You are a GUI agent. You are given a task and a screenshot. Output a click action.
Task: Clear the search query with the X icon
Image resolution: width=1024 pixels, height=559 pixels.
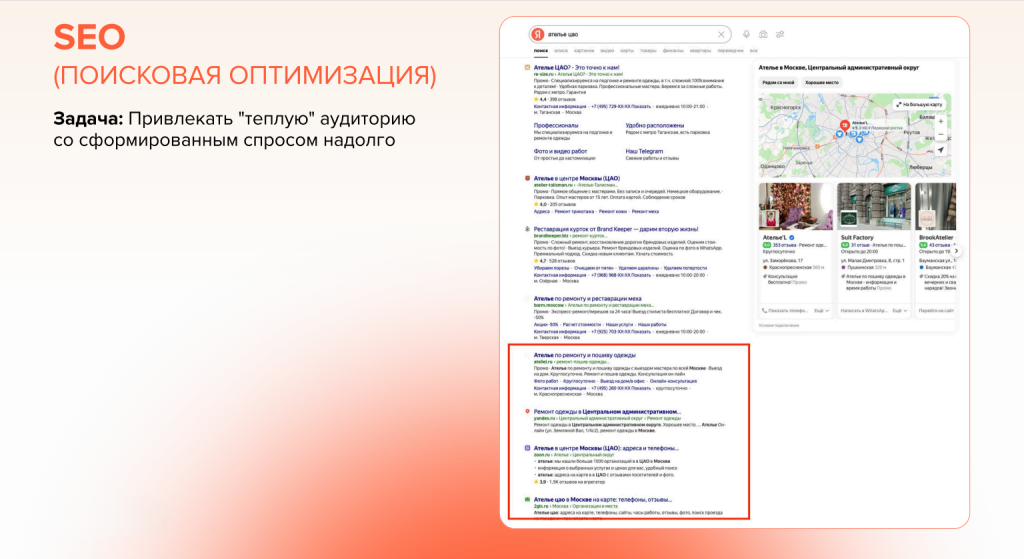(x=721, y=34)
